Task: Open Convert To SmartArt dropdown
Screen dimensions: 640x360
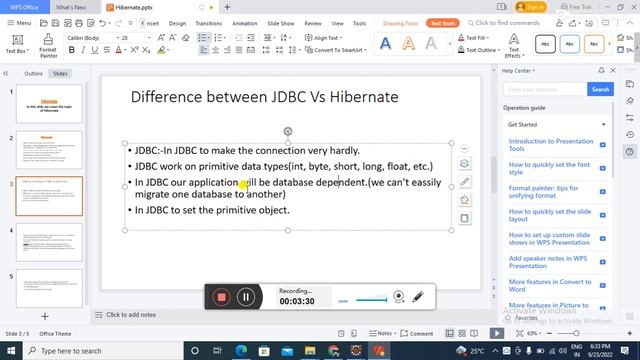Action: click(336, 50)
